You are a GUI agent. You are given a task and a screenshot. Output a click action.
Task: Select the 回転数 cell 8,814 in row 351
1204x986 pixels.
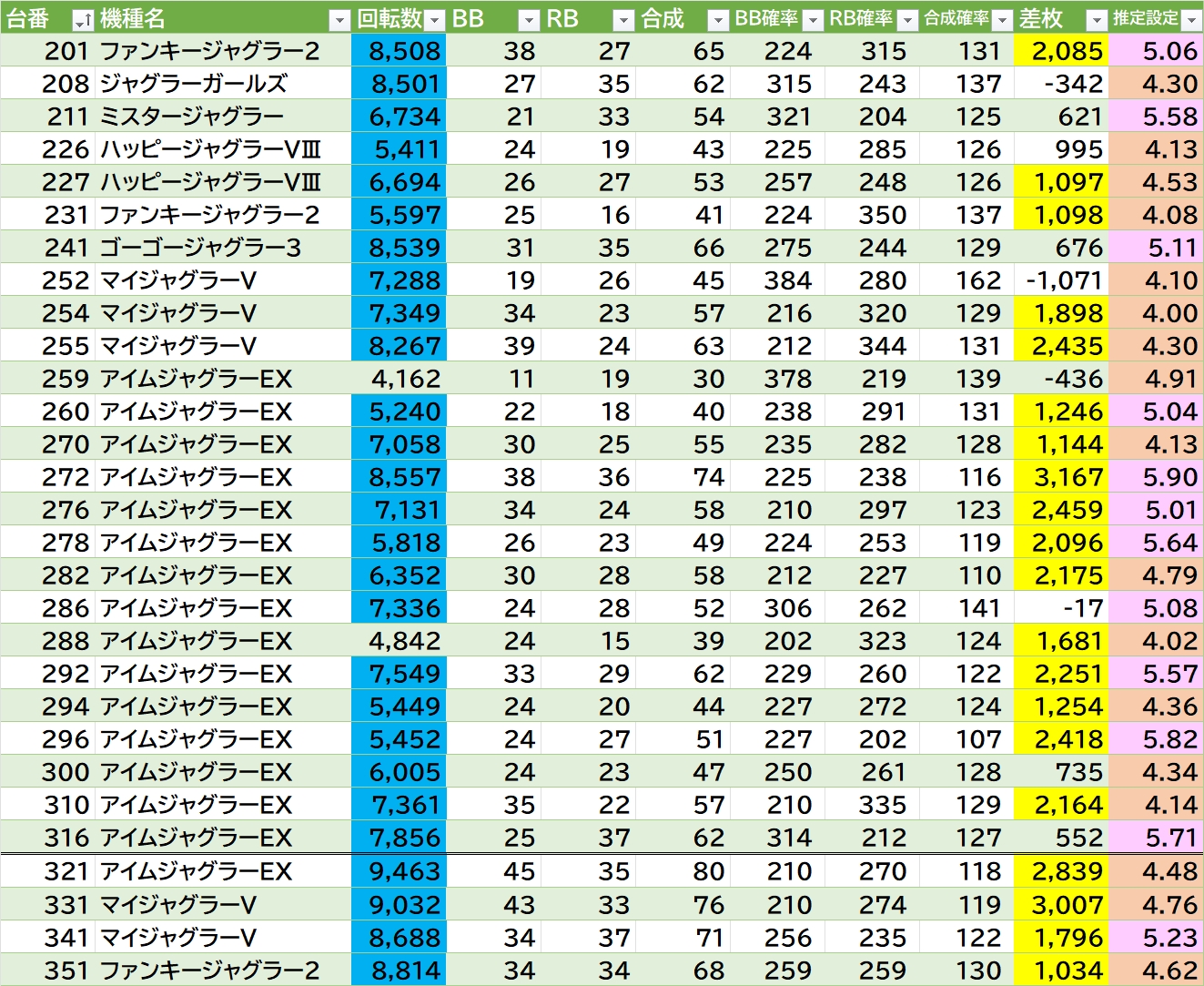[x=399, y=971]
